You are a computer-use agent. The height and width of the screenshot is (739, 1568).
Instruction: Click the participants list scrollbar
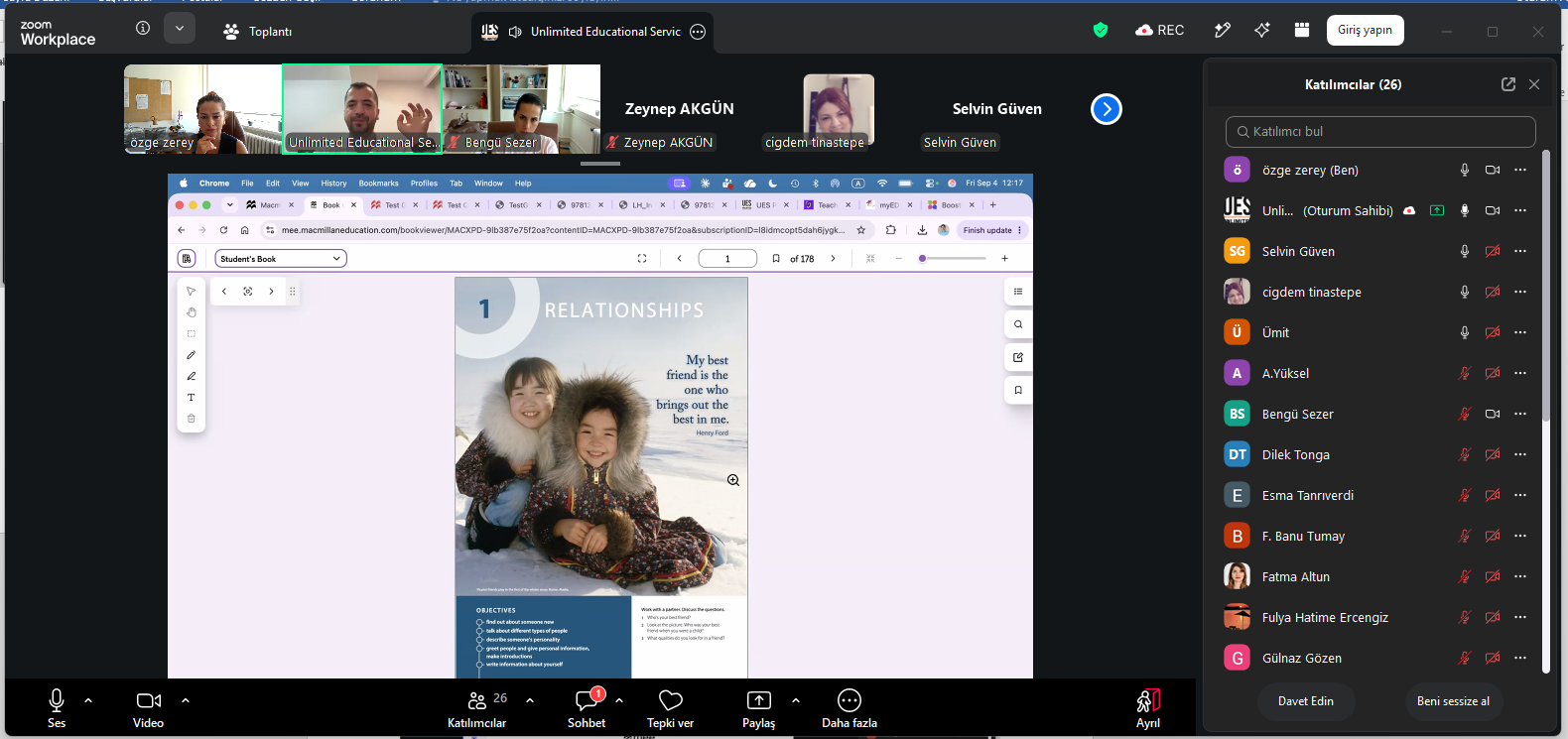point(1545,288)
